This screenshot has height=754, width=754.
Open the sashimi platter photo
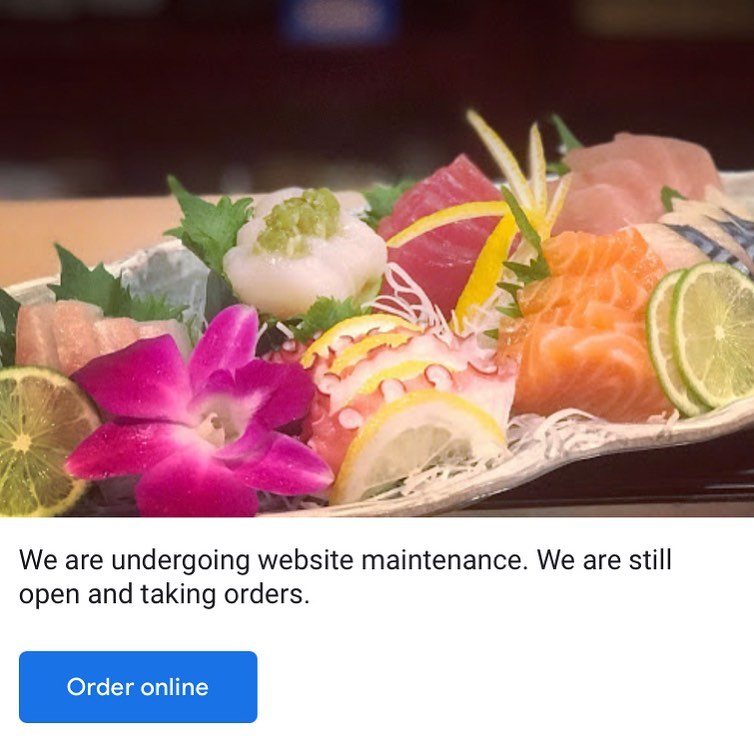(x=377, y=259)
